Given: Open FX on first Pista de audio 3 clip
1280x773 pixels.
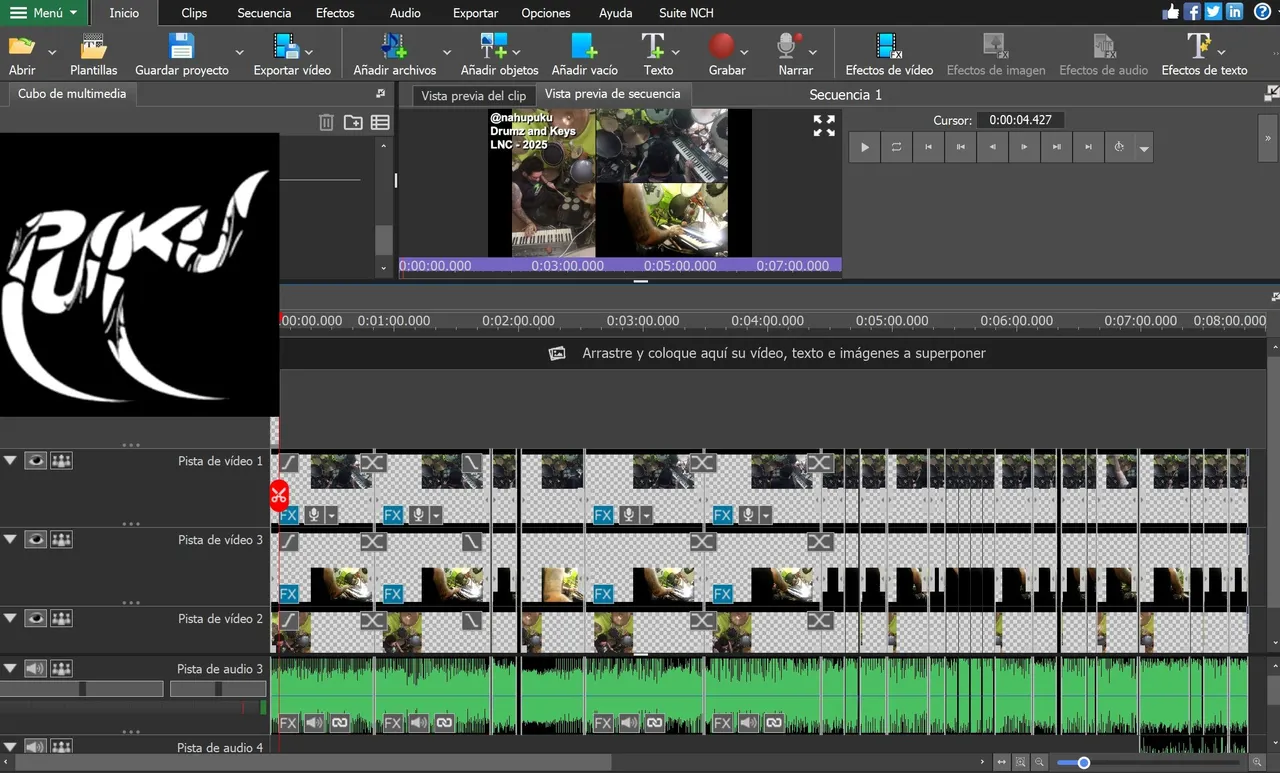Looking at the screenshot, I should click(289, 723).
